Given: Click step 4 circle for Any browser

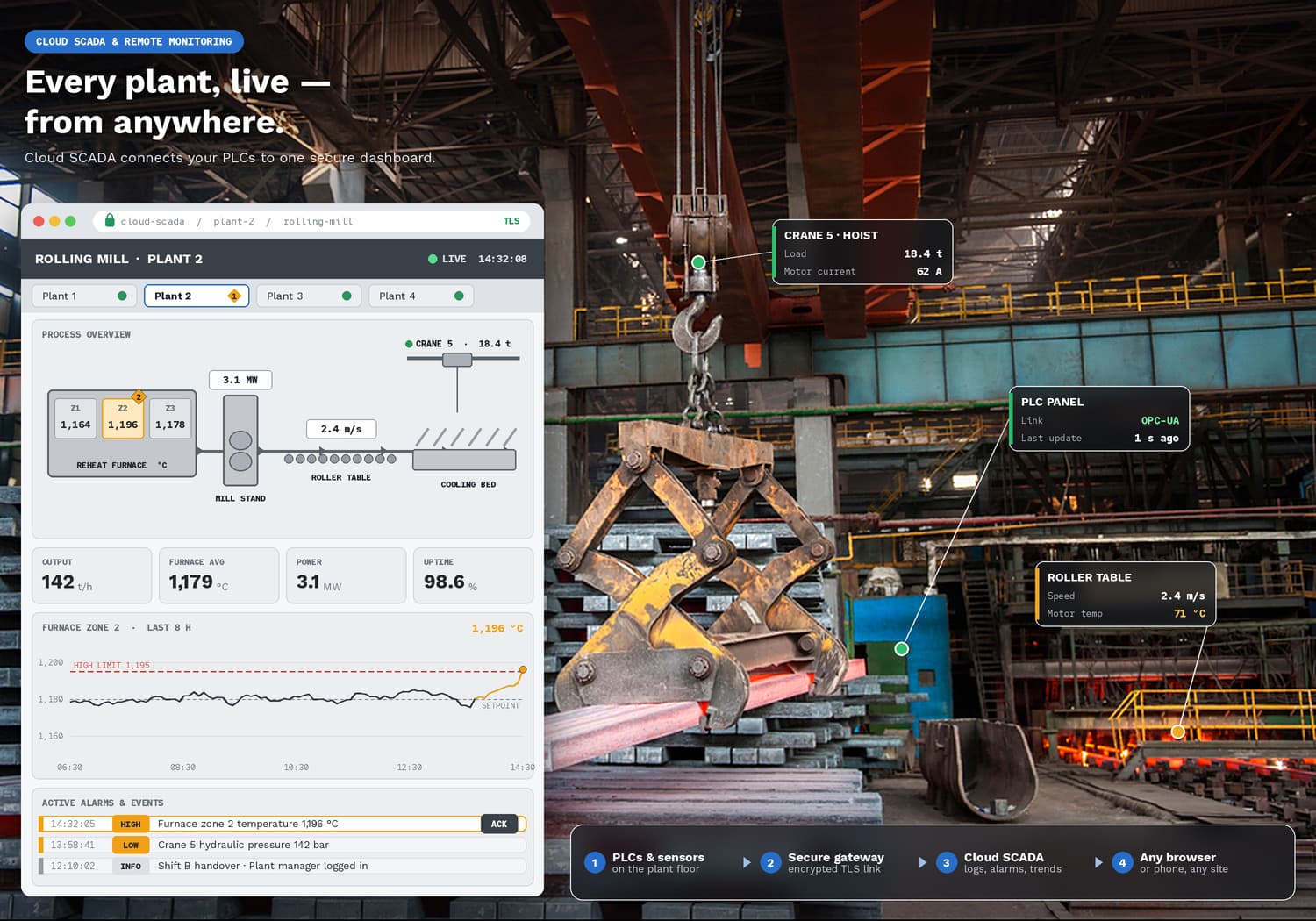Looking at the screenshot, I should [x=1122, y=863].
